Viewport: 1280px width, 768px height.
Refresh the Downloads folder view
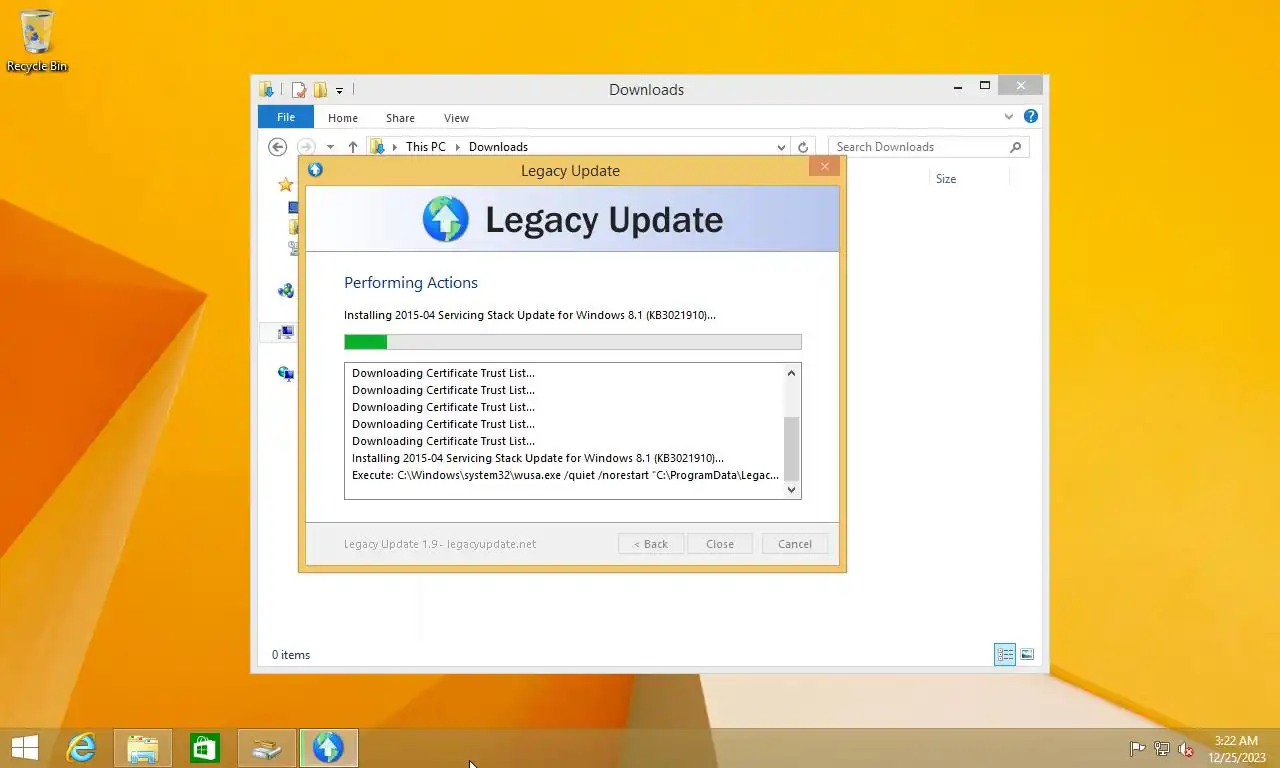(x=802, y=147)
